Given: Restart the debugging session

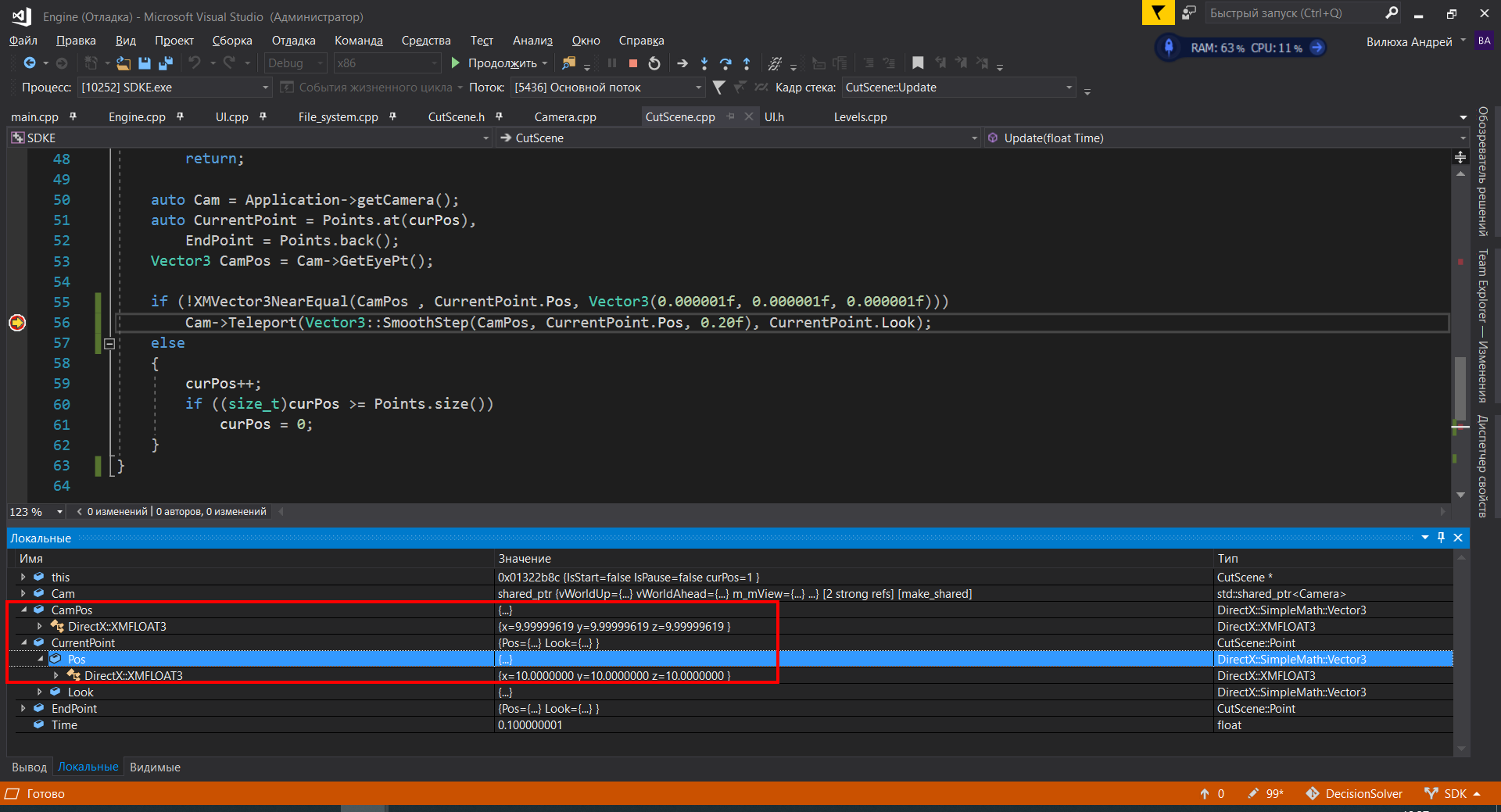Looking at the screenshot, I should tap(654, 63).
